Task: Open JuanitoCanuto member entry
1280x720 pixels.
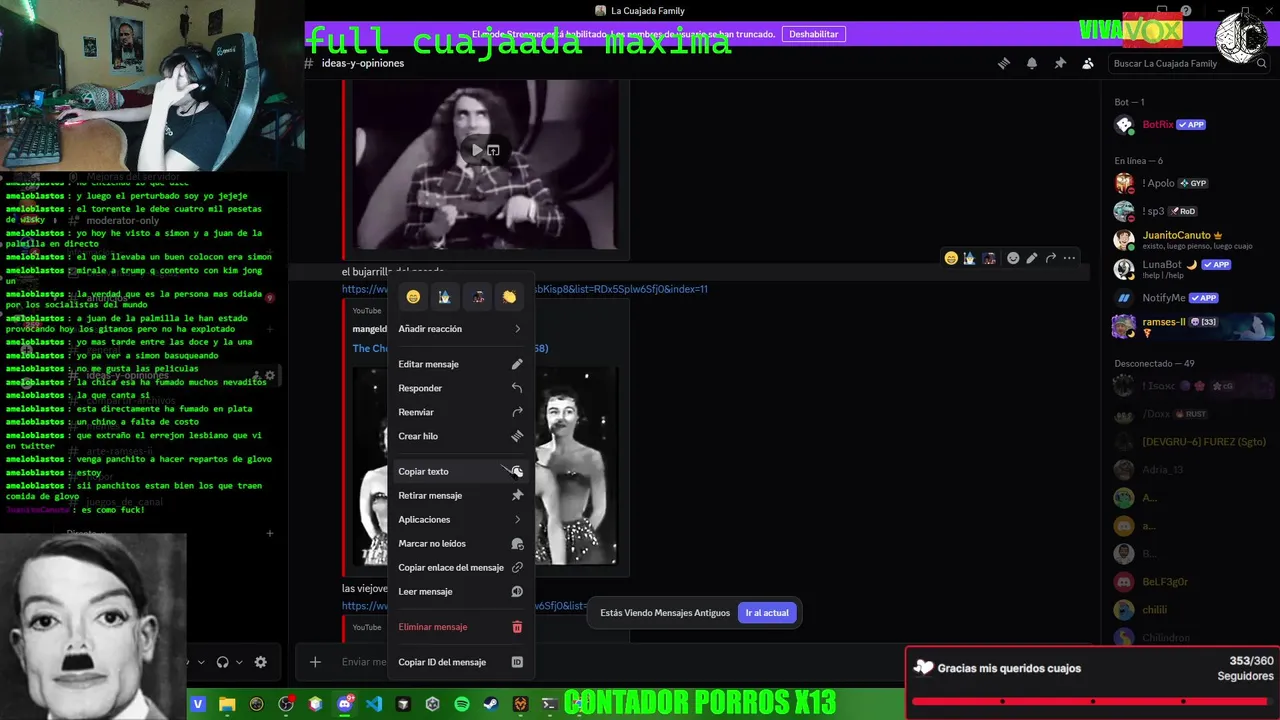Action: (x=1190, y=240)
